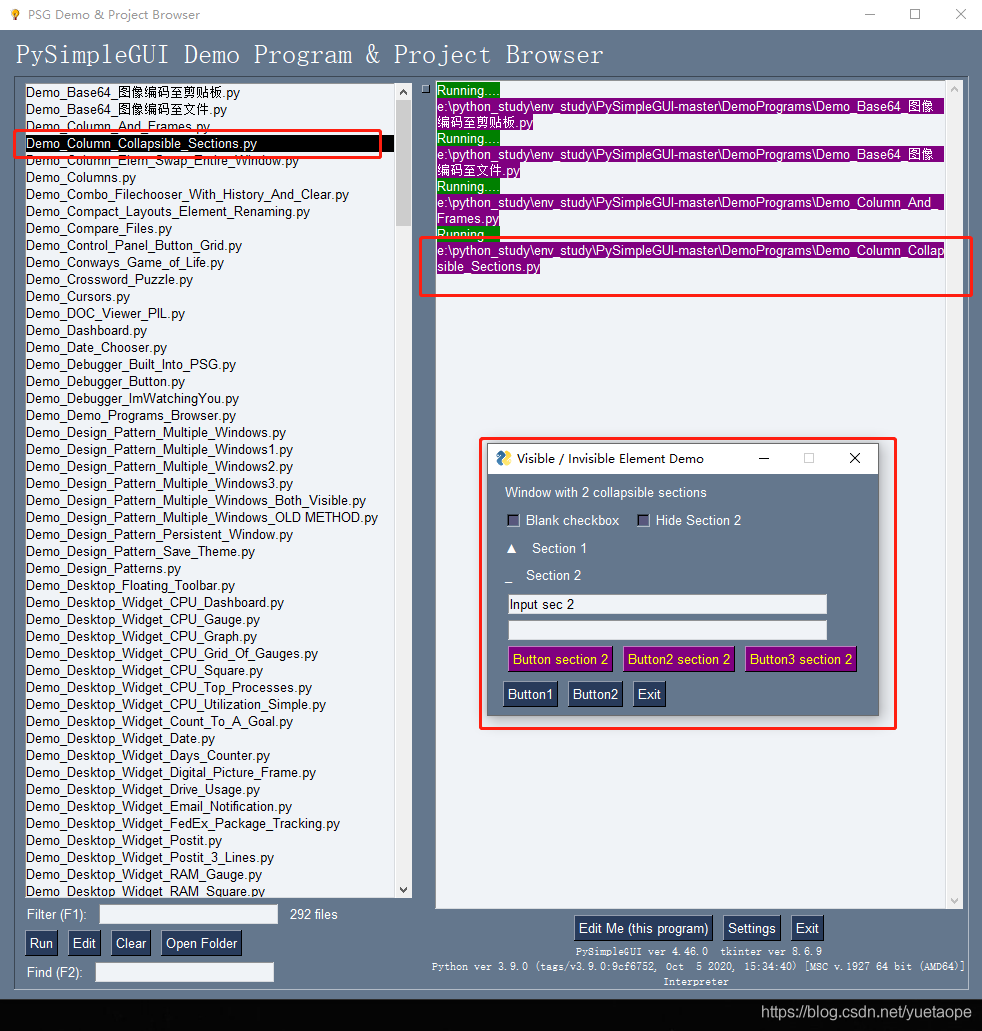Select Demo_DOC_Viewer_PIL.py
This screenshot has height=1031, width=982.
click(210, 314)
